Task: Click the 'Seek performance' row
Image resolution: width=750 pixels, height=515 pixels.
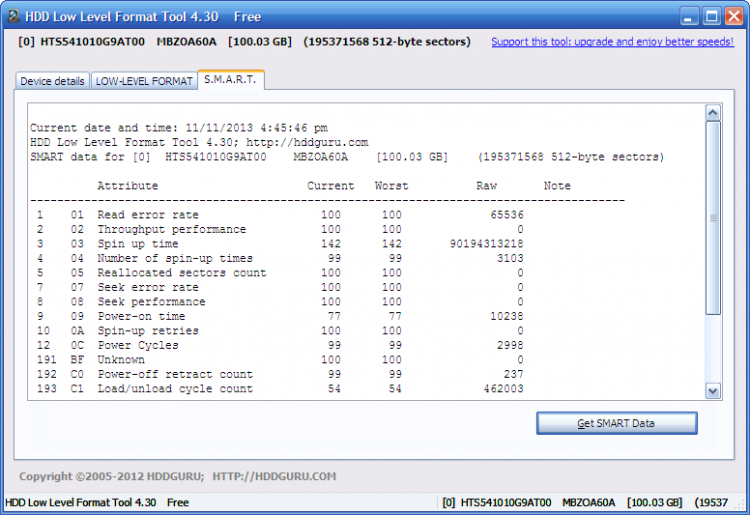Action: coord(280,302)
